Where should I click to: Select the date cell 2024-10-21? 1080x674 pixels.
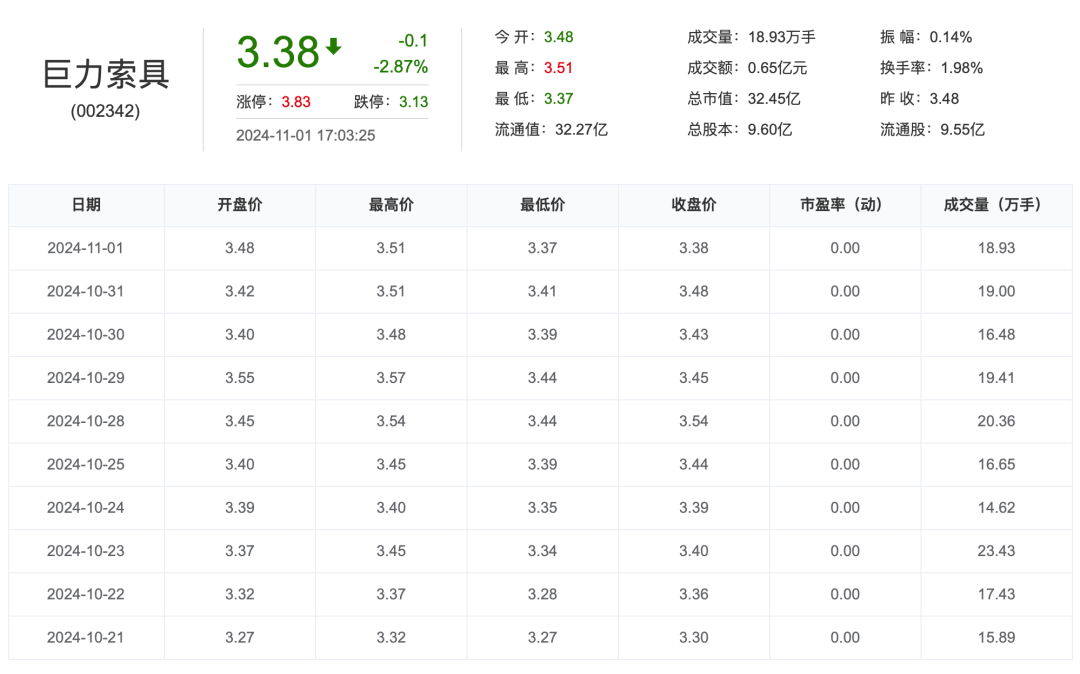85,638
